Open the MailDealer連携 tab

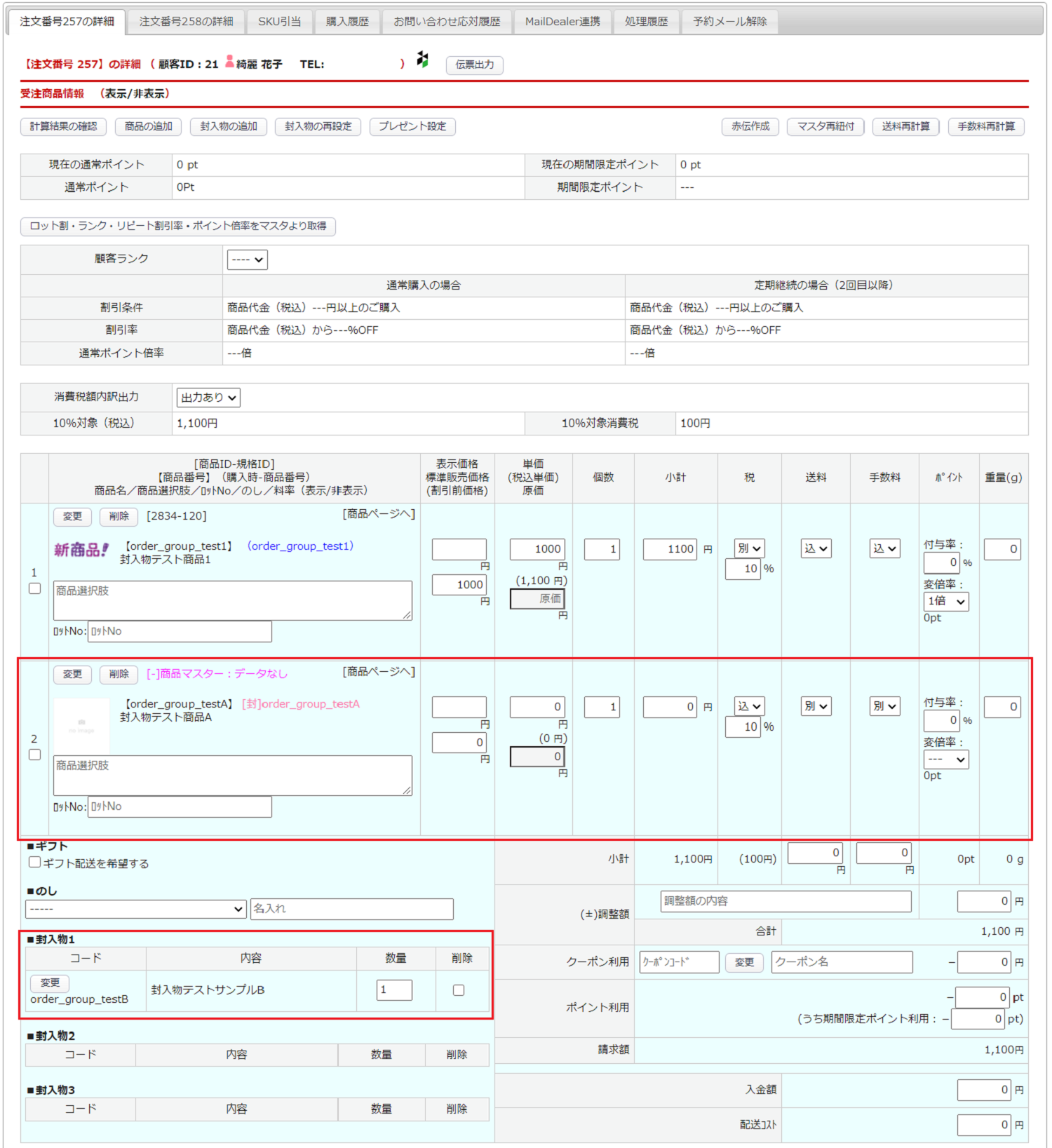(562, 22)
